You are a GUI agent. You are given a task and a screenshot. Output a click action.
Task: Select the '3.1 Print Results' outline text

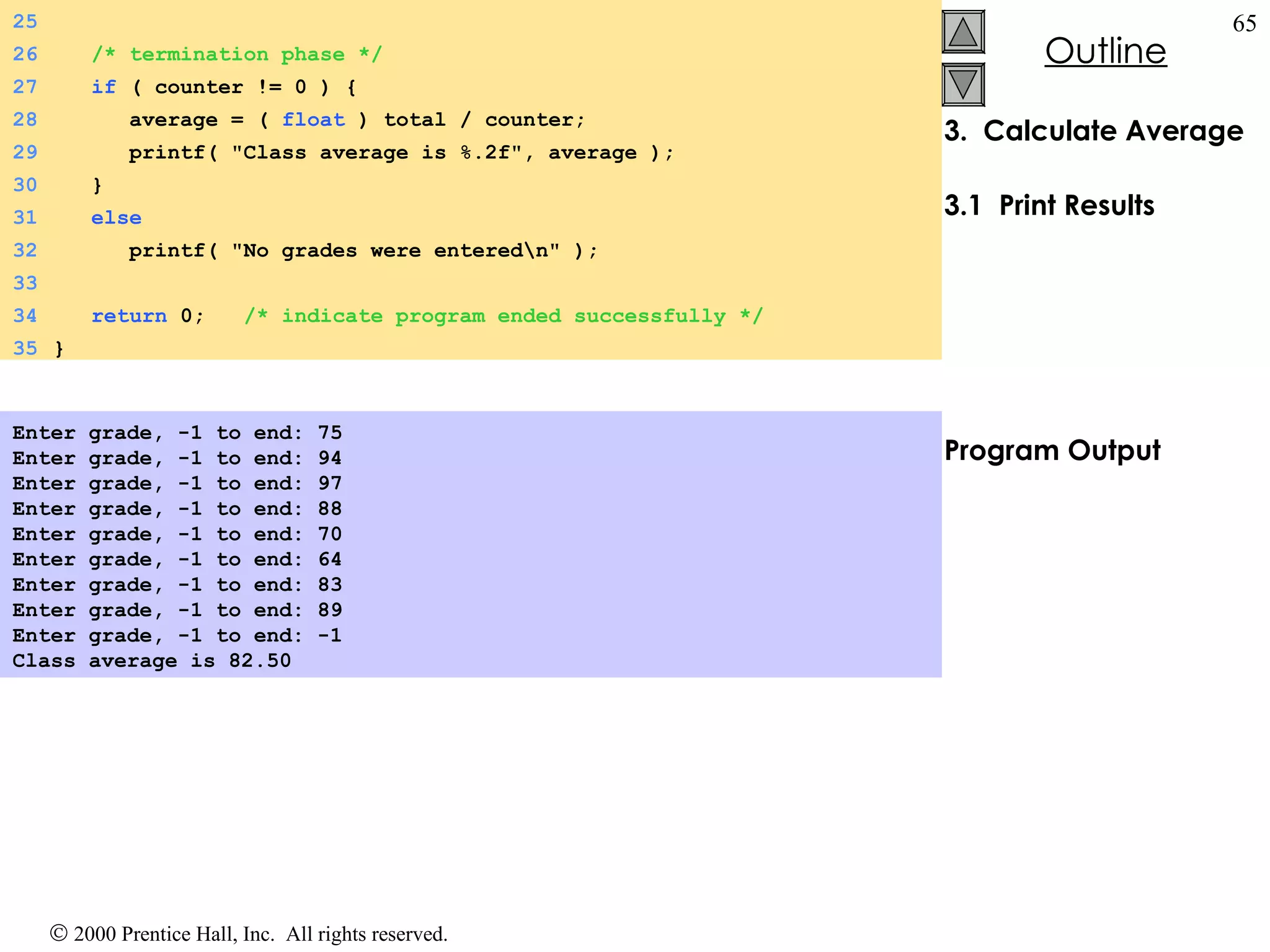click(1049, 205)
